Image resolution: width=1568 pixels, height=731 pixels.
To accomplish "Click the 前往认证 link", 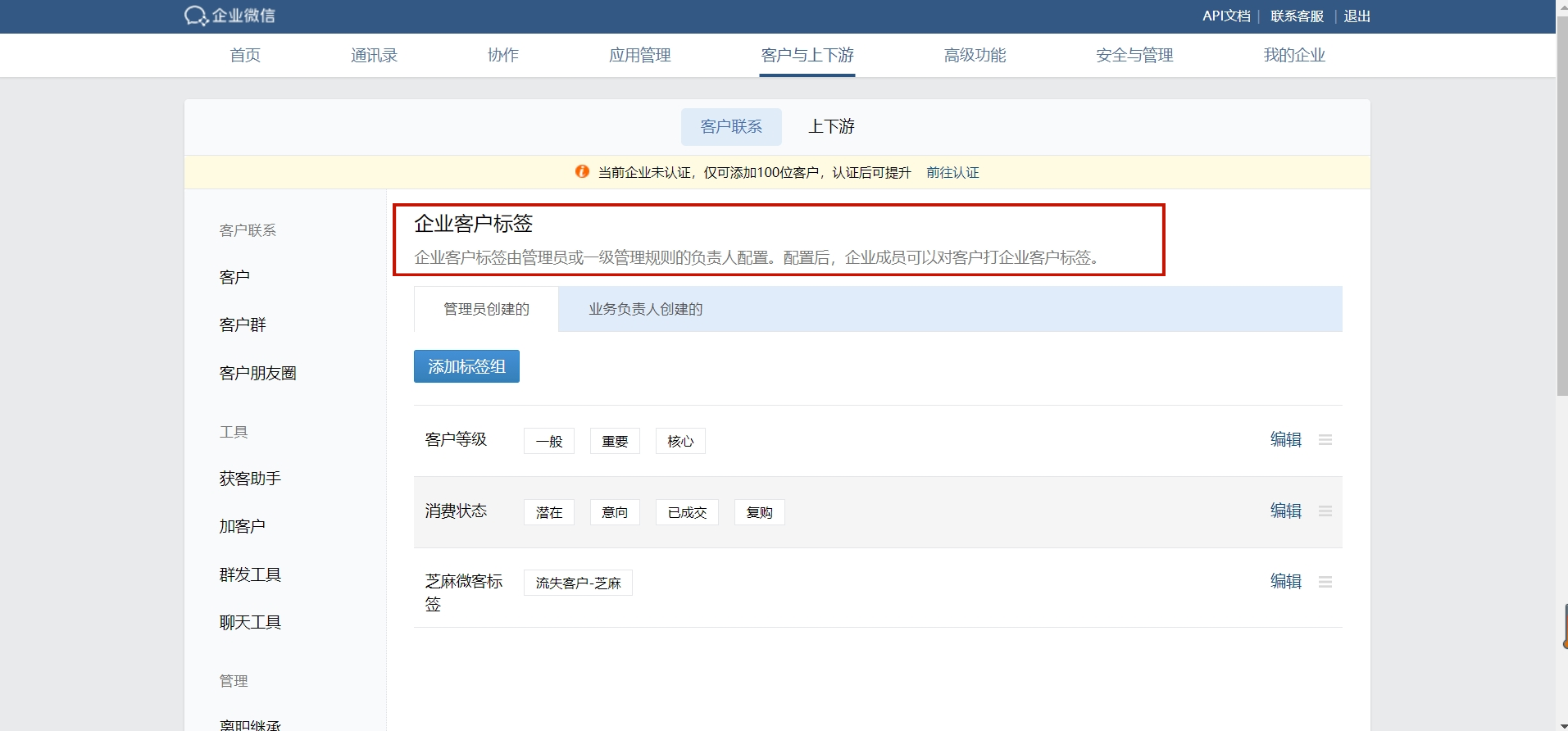I will coord(952,172).
